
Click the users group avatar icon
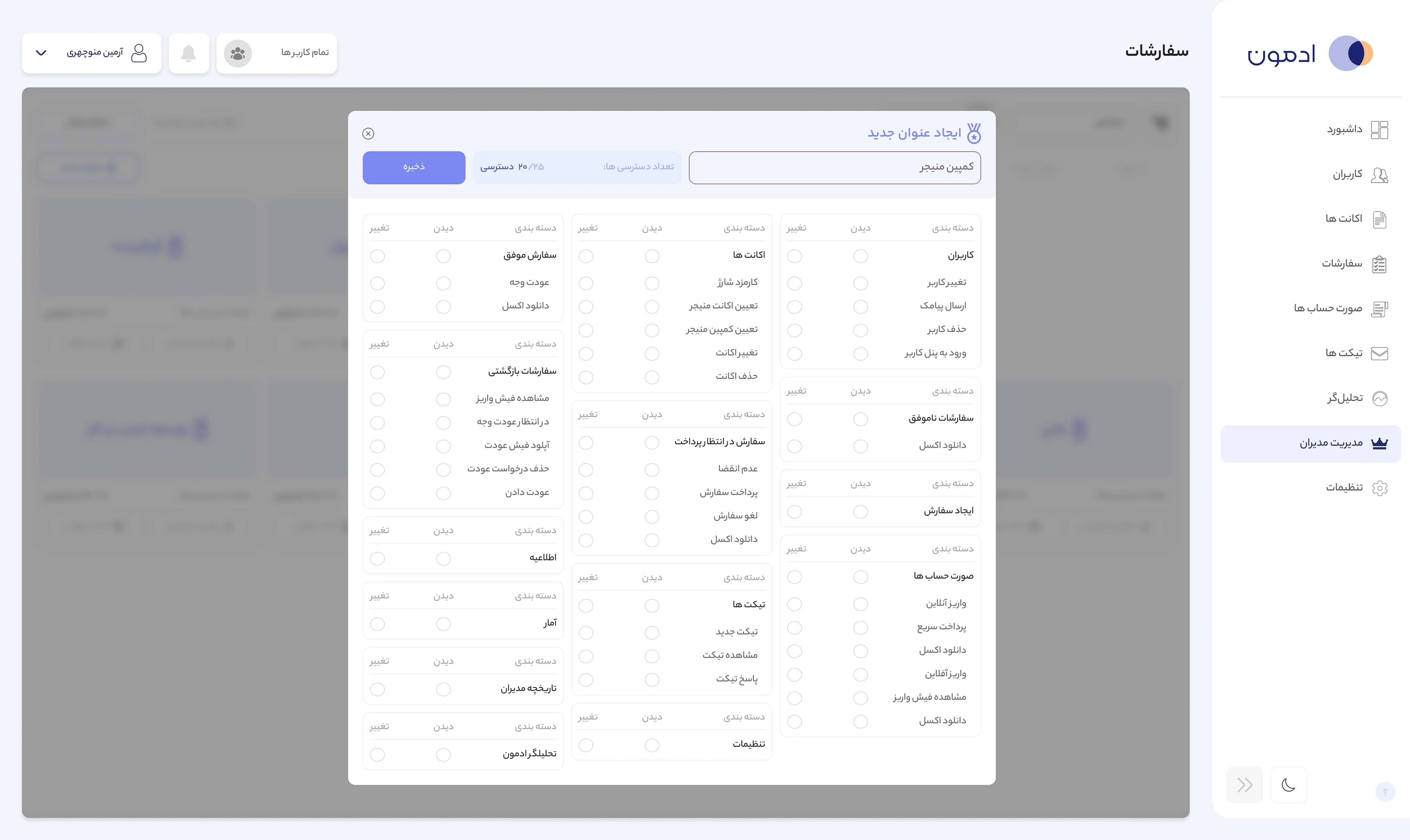point(238,53)
